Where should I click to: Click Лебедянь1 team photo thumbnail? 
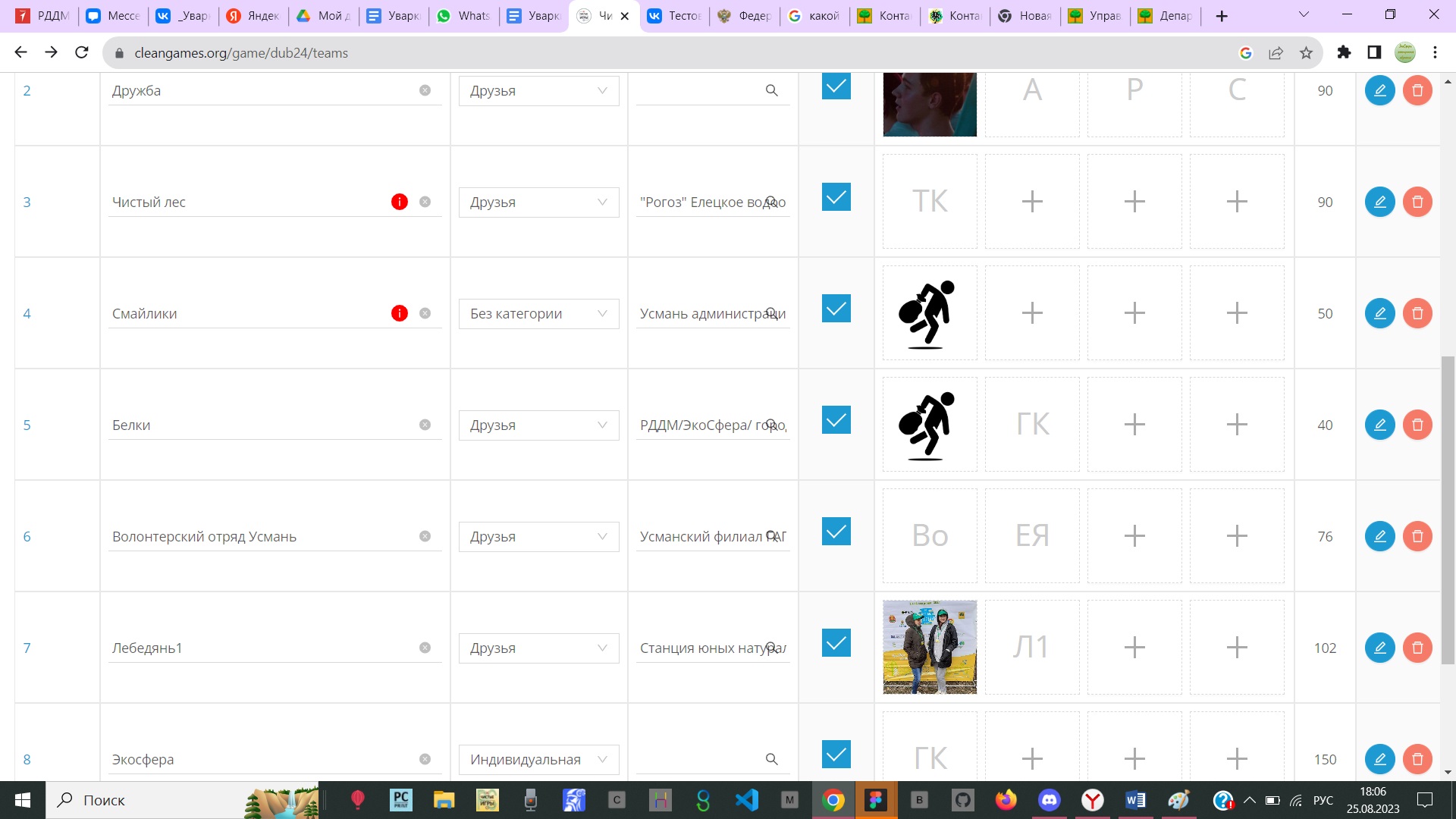[930, 648]
